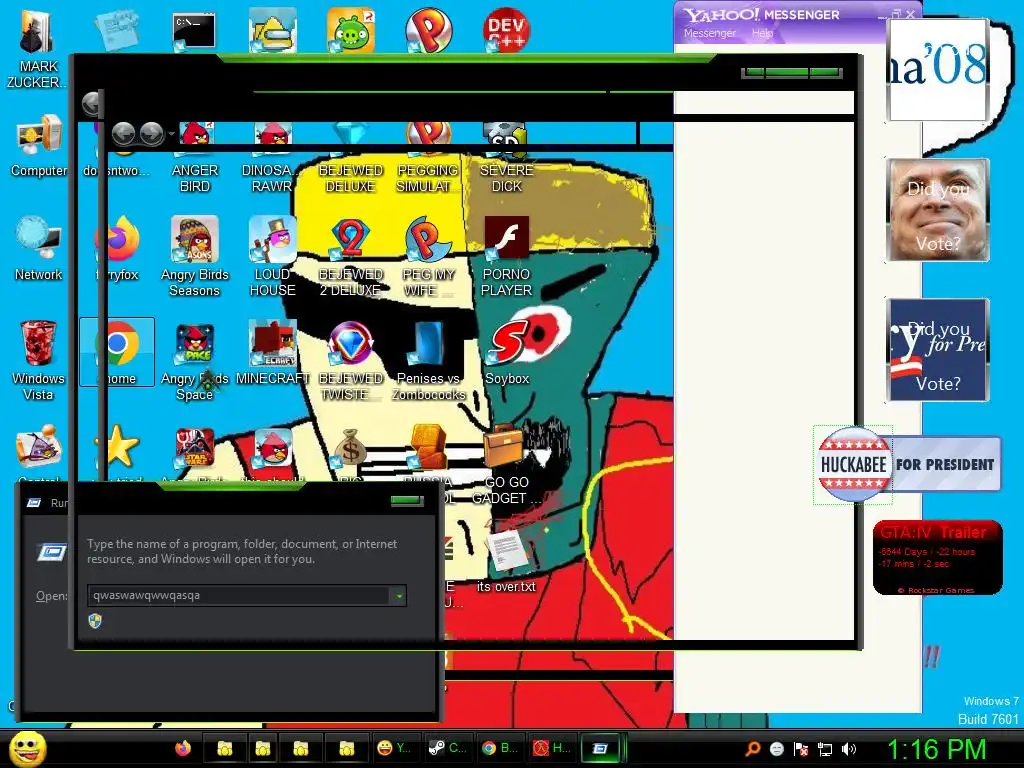Open the GO GO GADGET briefcase icon
This screenshot has width=1024, height=768.
pos(506,464)
